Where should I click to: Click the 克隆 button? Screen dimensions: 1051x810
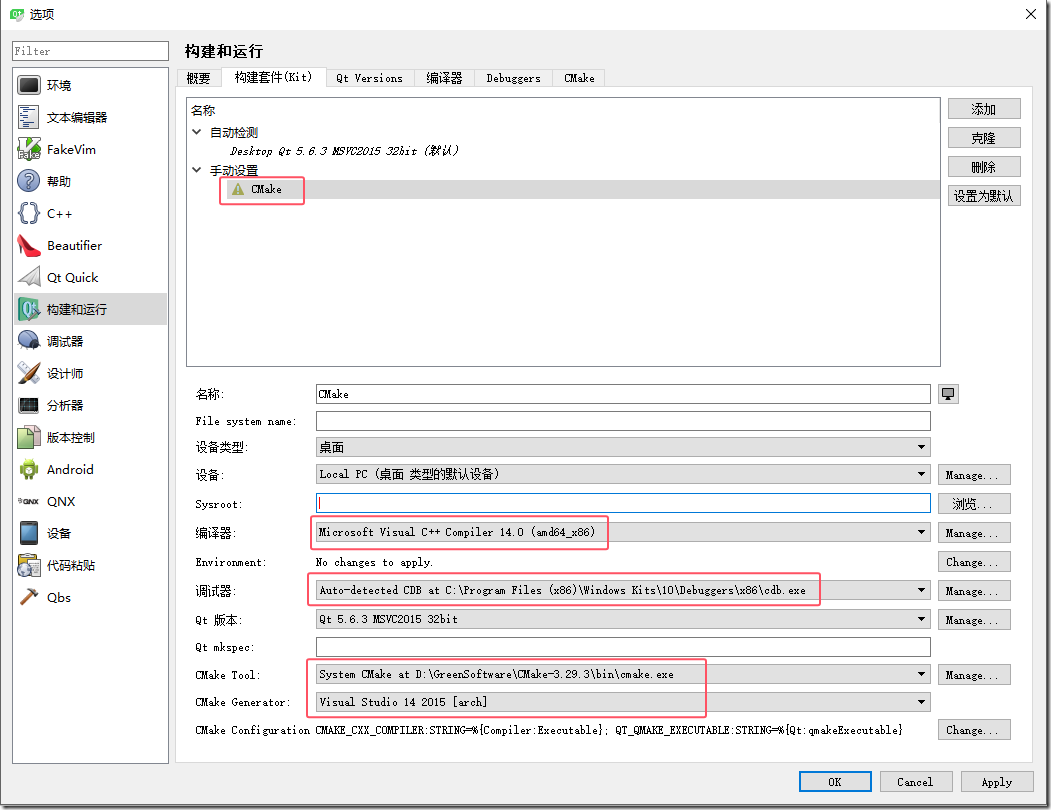[x=984, y=137]
